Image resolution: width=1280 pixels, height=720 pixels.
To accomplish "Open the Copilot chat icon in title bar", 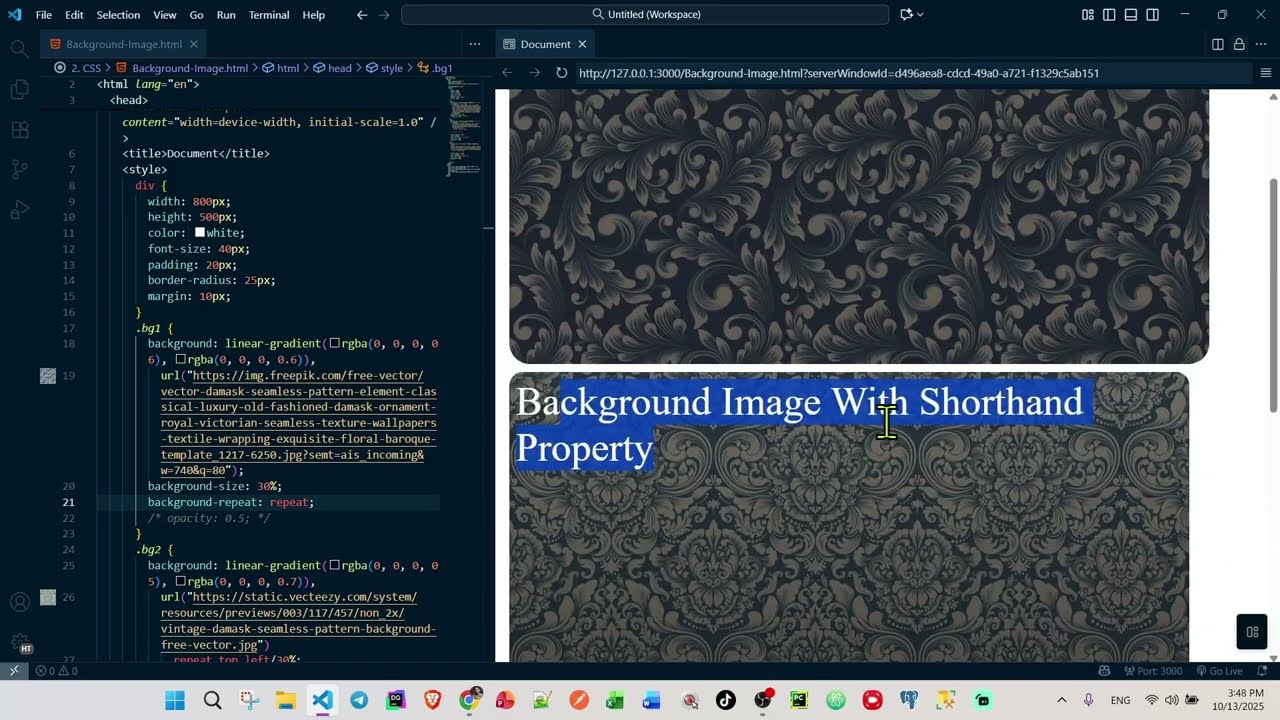I will point(906,15).
